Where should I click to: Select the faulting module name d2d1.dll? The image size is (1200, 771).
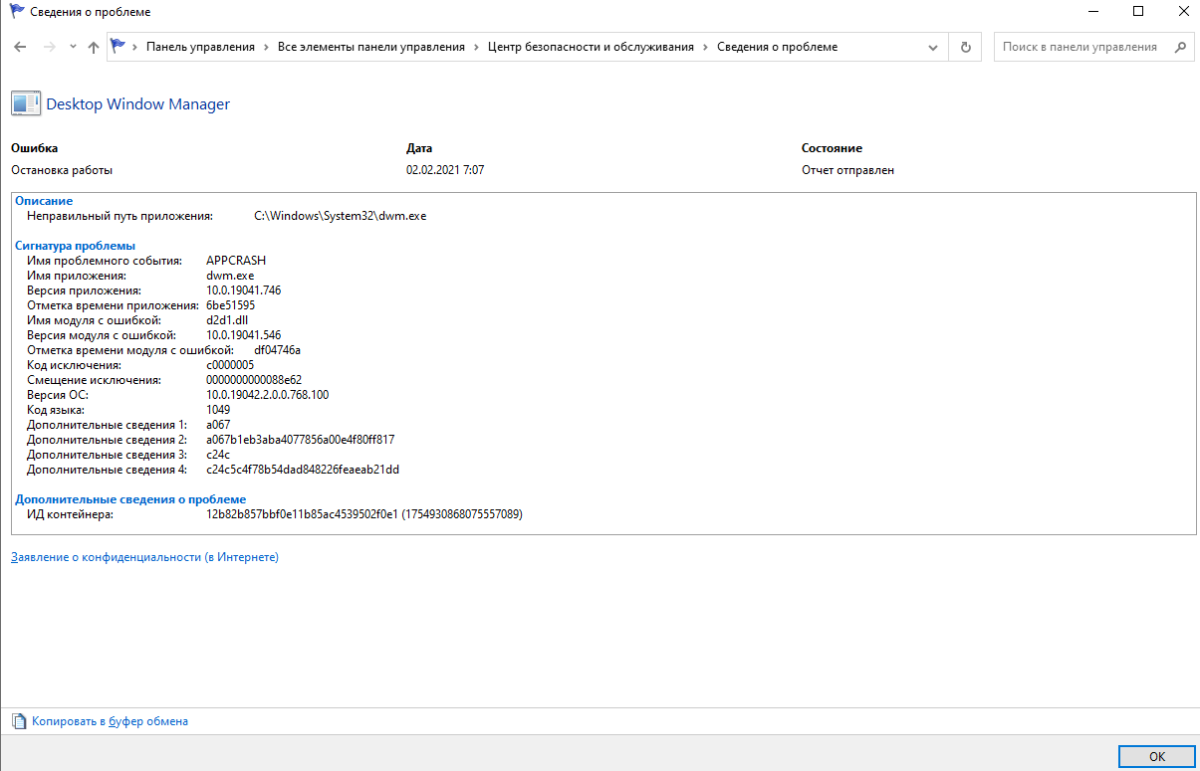tap(227, 320)
